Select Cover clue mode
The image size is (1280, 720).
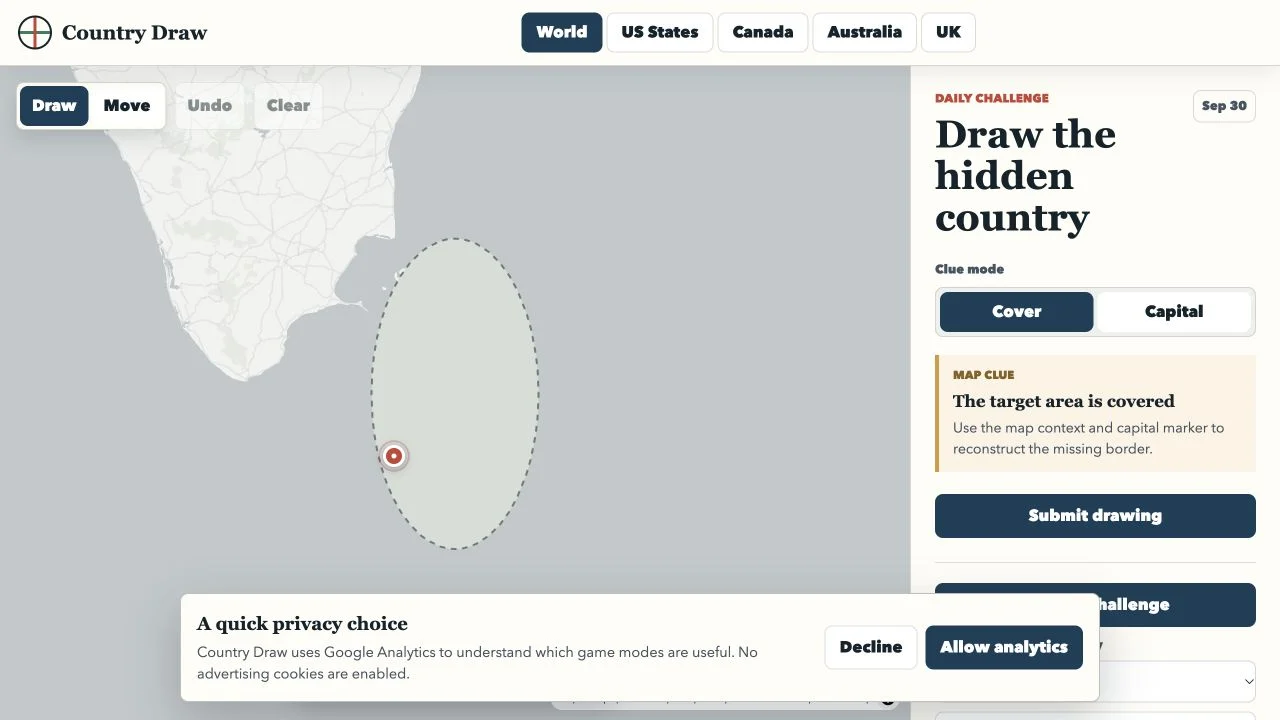pyautogui.click(x=1016, y=312)
